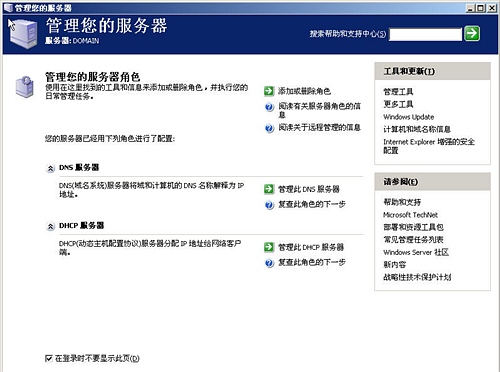Viewport: 500px width, 372px height.
Task: Click the 管理您的服务器角色 heading
Action: (x=92, y=77)
